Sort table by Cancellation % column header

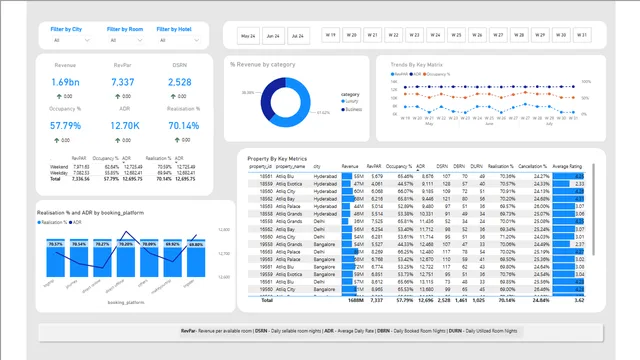[x=532, y=167]
